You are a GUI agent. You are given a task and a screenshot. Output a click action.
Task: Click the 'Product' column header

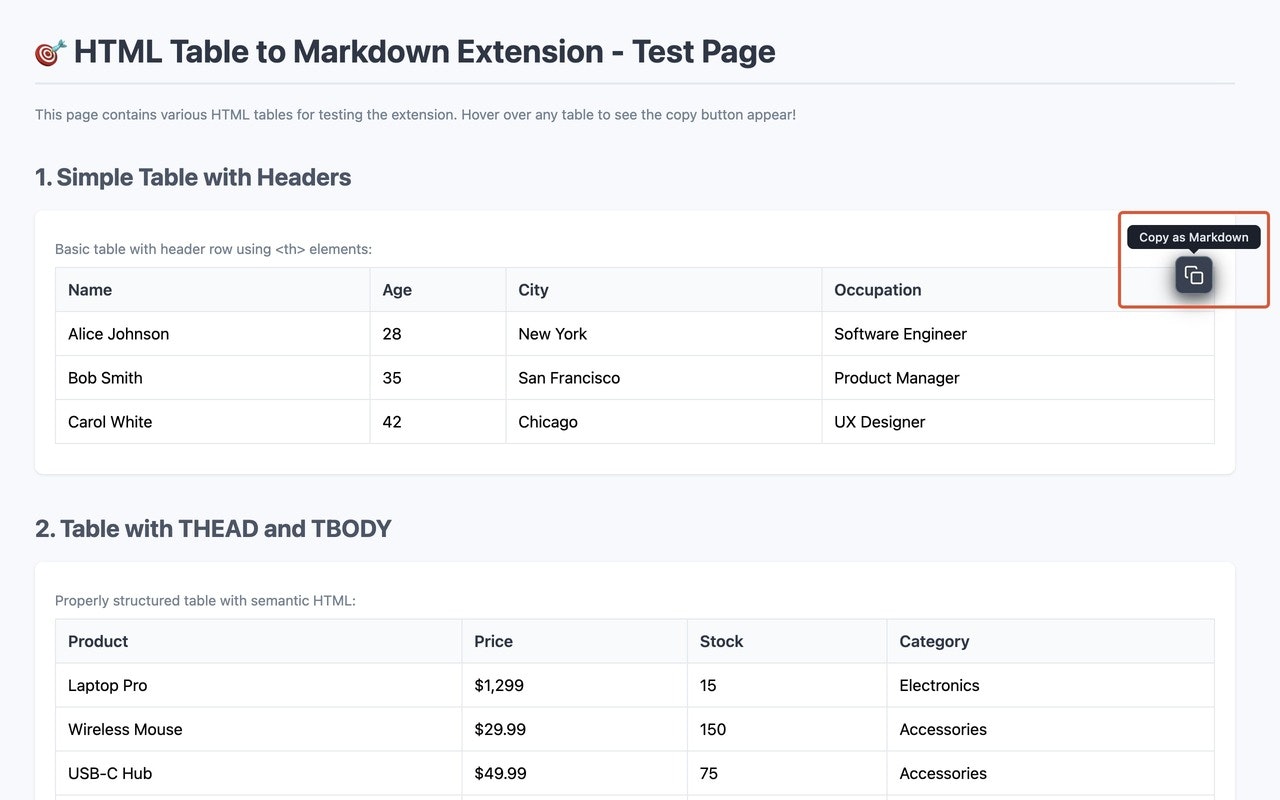click(x=258, y=641)
